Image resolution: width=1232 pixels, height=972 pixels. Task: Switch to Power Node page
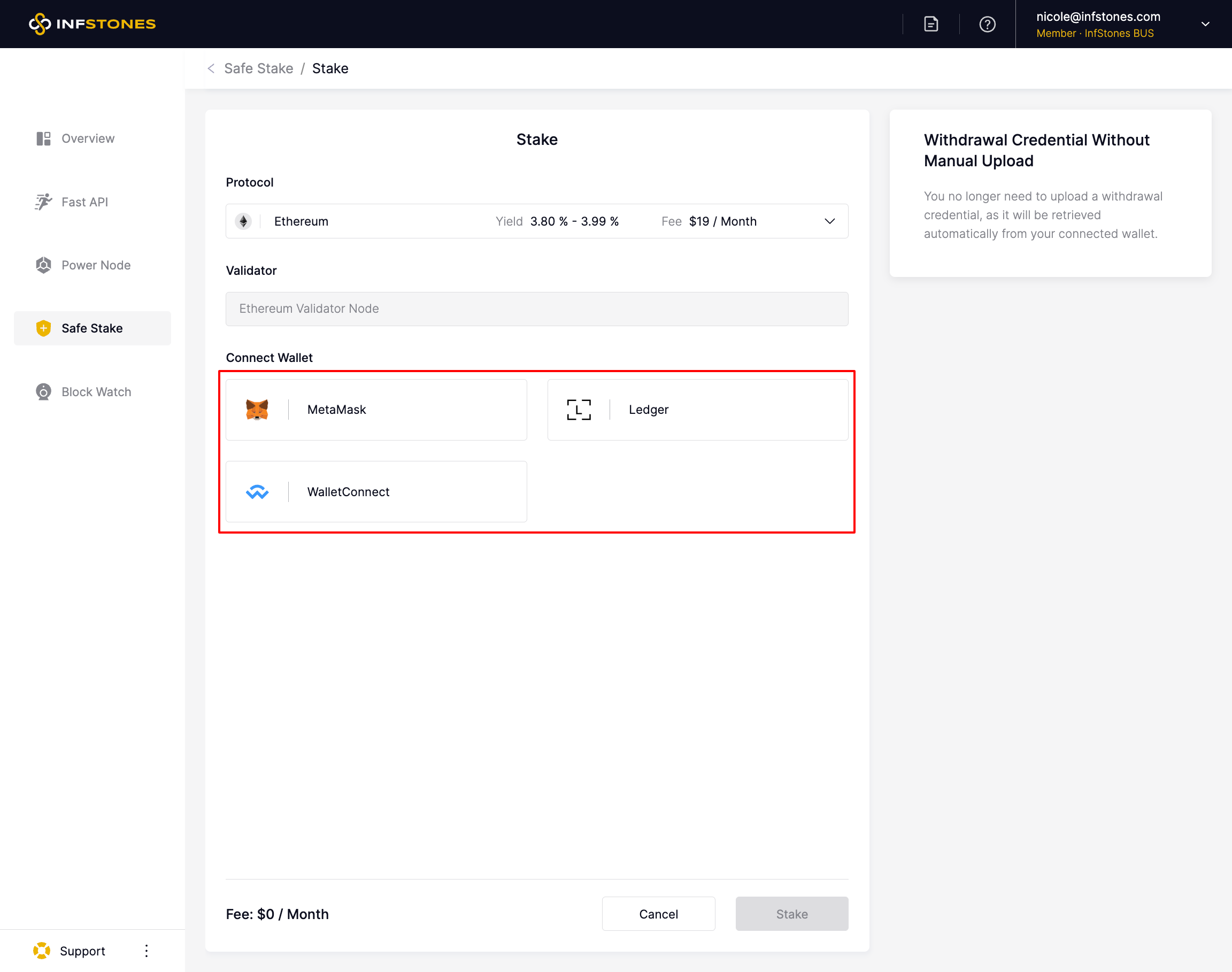(96, 265)
